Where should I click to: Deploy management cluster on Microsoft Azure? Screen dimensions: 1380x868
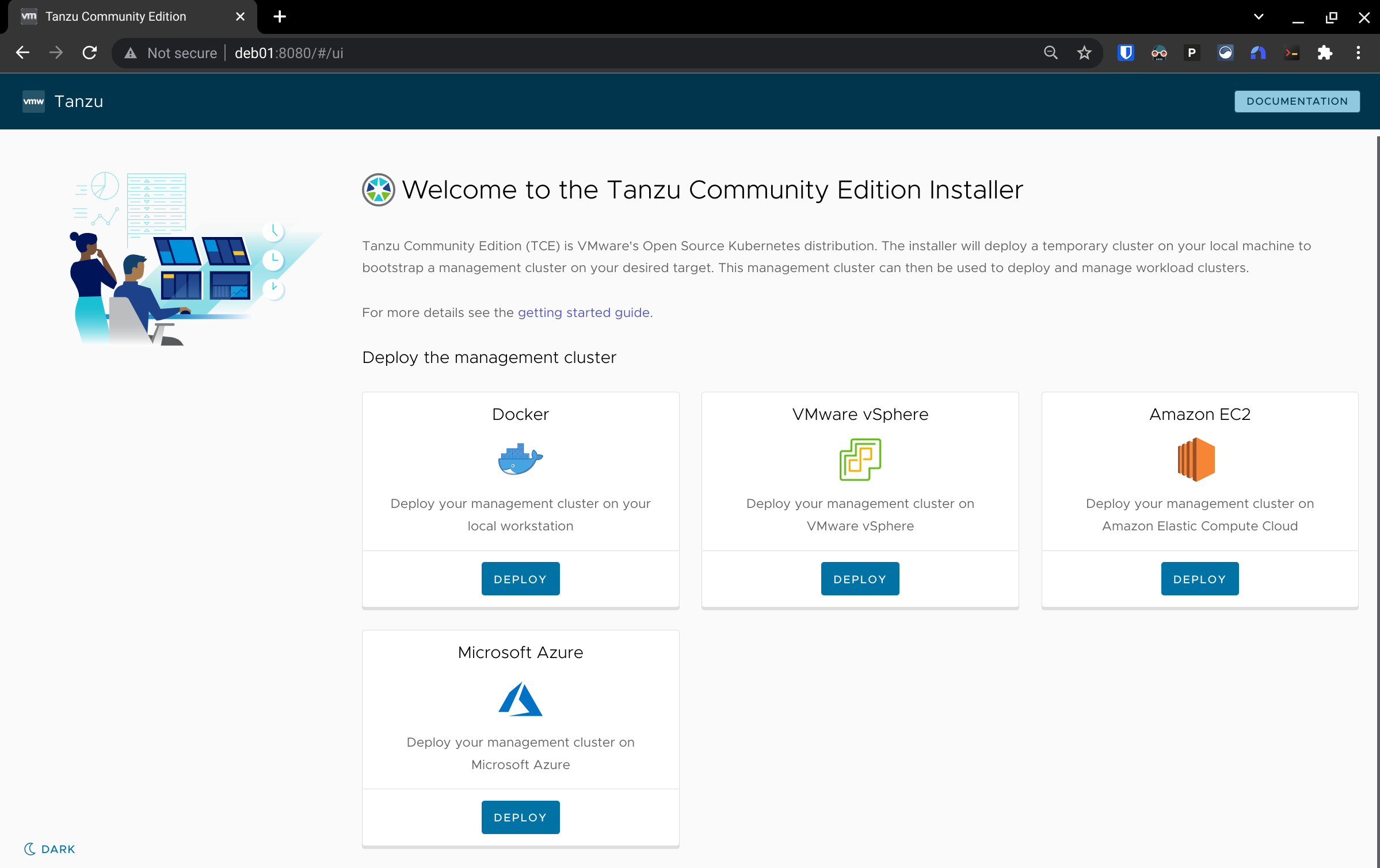(520, 817)
